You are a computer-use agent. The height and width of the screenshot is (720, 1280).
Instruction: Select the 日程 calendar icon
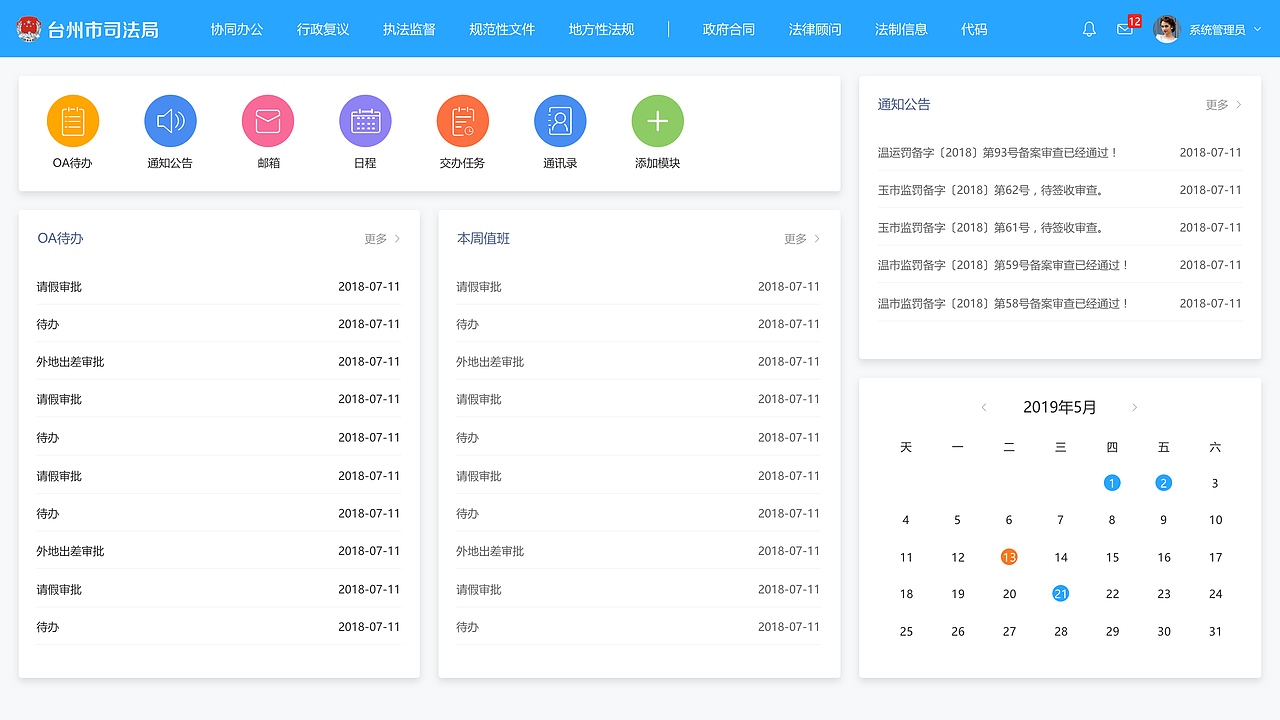(365, 119)
